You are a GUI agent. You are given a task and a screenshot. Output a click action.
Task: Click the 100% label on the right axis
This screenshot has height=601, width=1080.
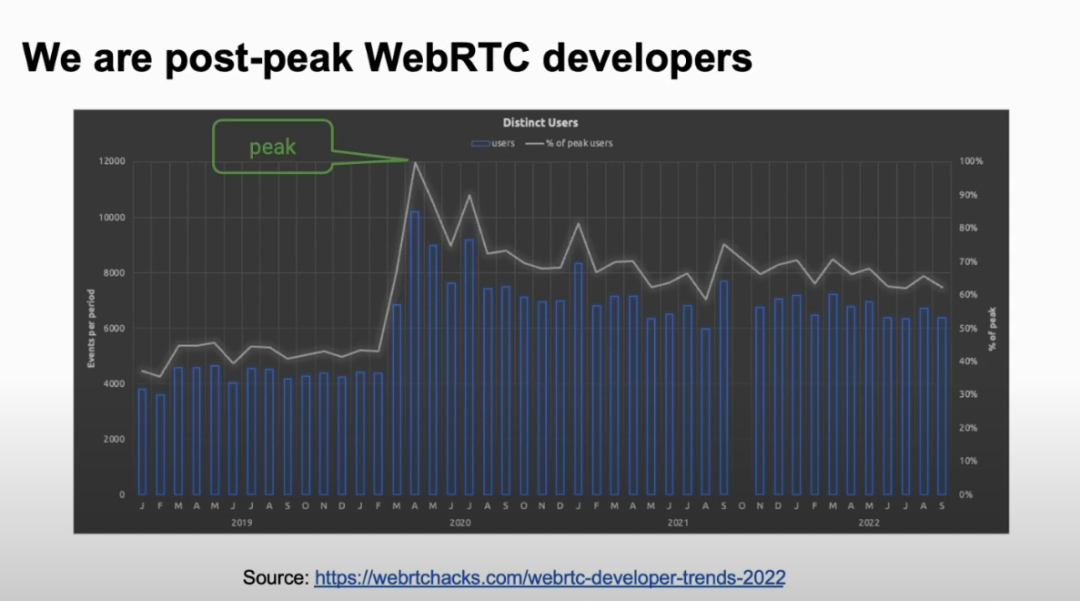(x=973, y=162)
